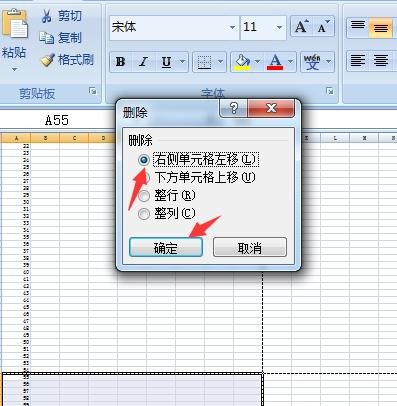Apply cell borders with the border icon
Image resolution: width=397 pixels, height=406 pixels.
[204, 62]
